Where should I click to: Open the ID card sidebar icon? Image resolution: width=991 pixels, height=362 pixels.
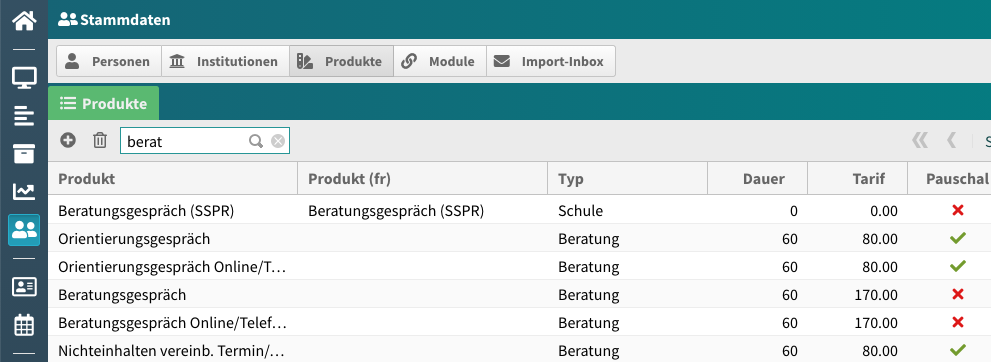[24, 287]
